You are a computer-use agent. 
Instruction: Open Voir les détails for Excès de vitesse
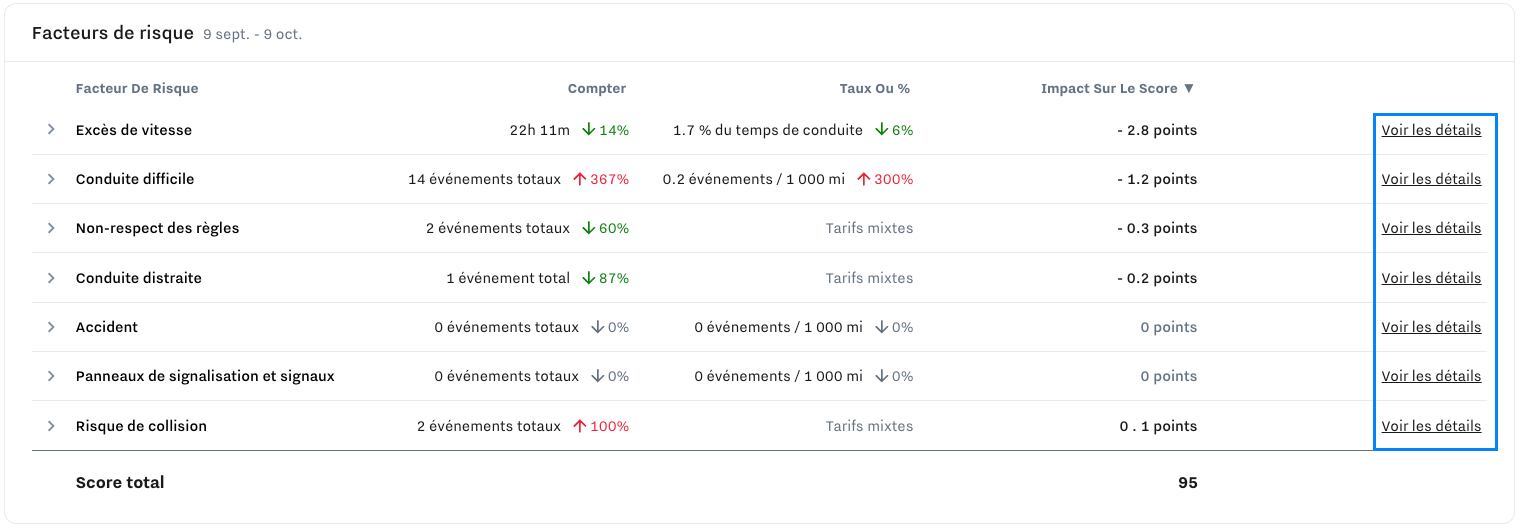point(1431,130)
